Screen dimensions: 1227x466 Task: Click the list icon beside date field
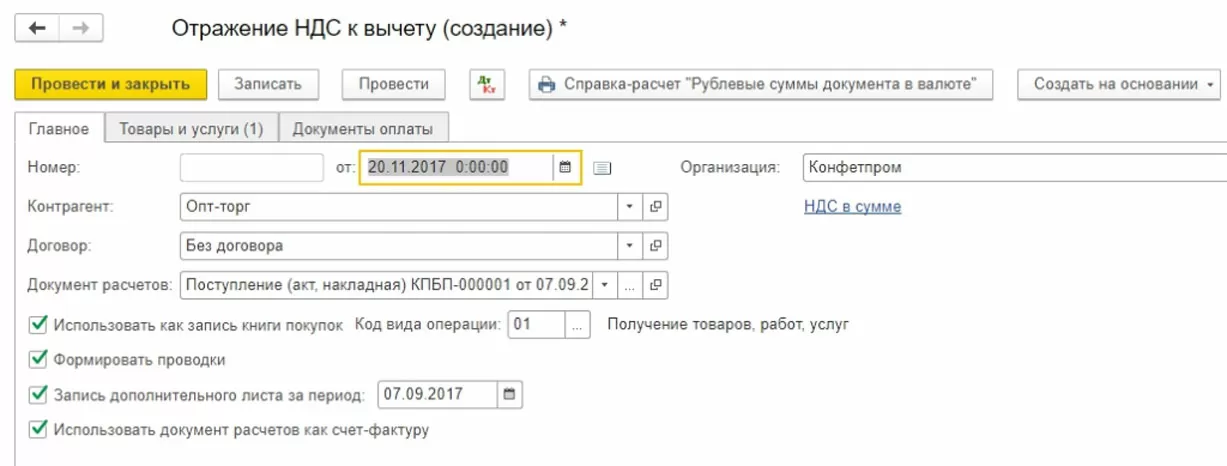[602, 168]
